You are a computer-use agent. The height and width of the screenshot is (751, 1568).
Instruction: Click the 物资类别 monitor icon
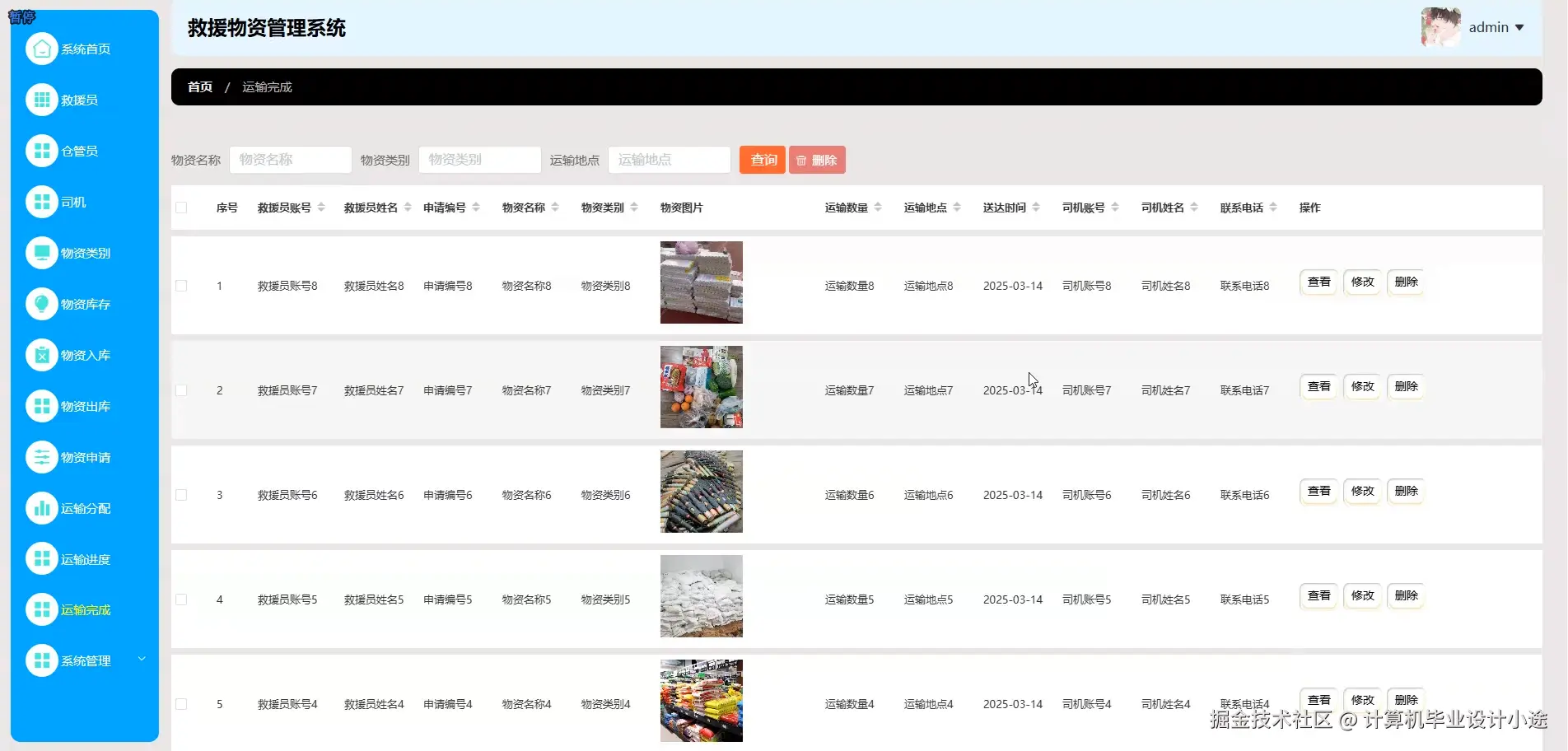click(x=42, y=254)
